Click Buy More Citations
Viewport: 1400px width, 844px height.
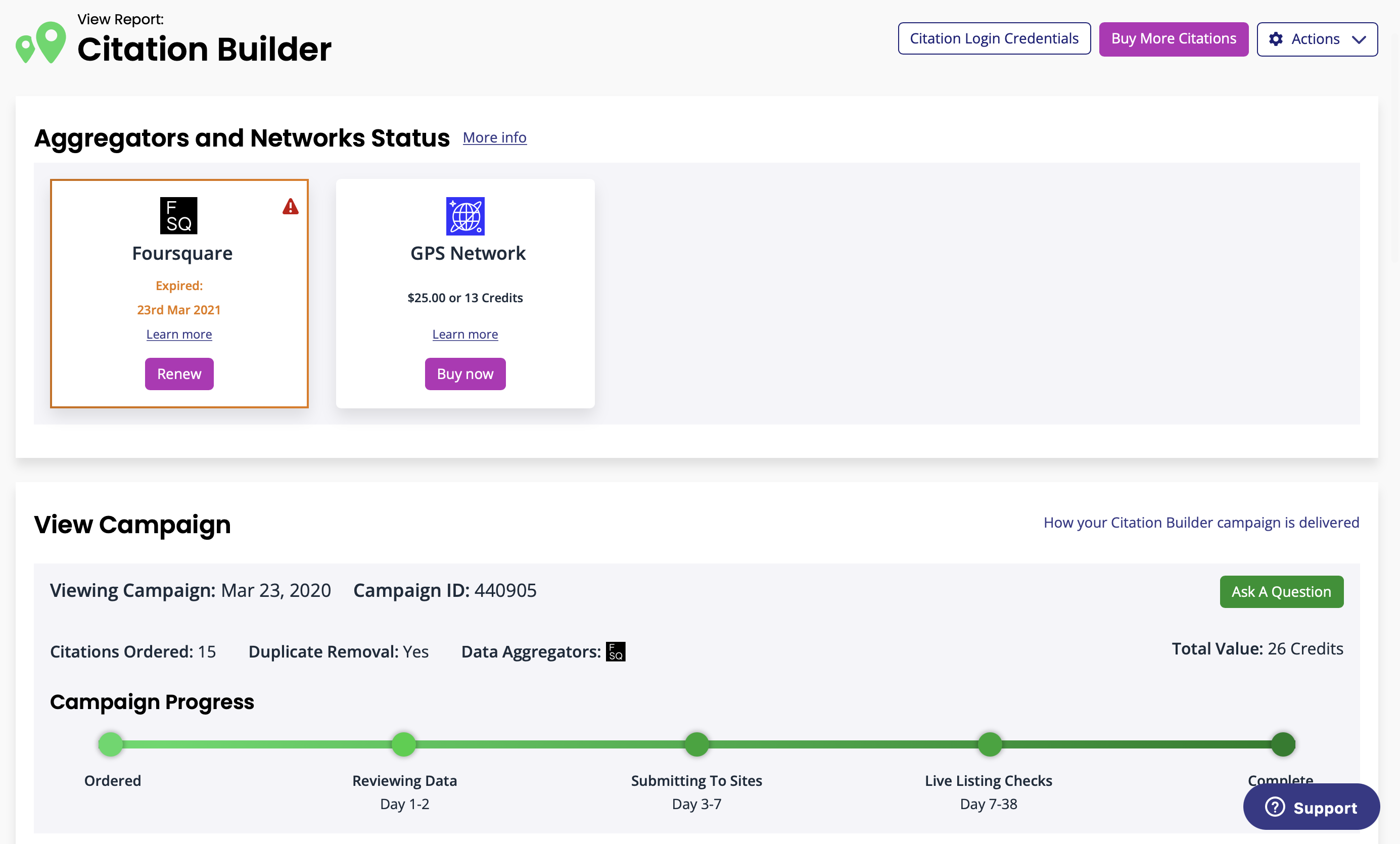tap(1173, 38)
